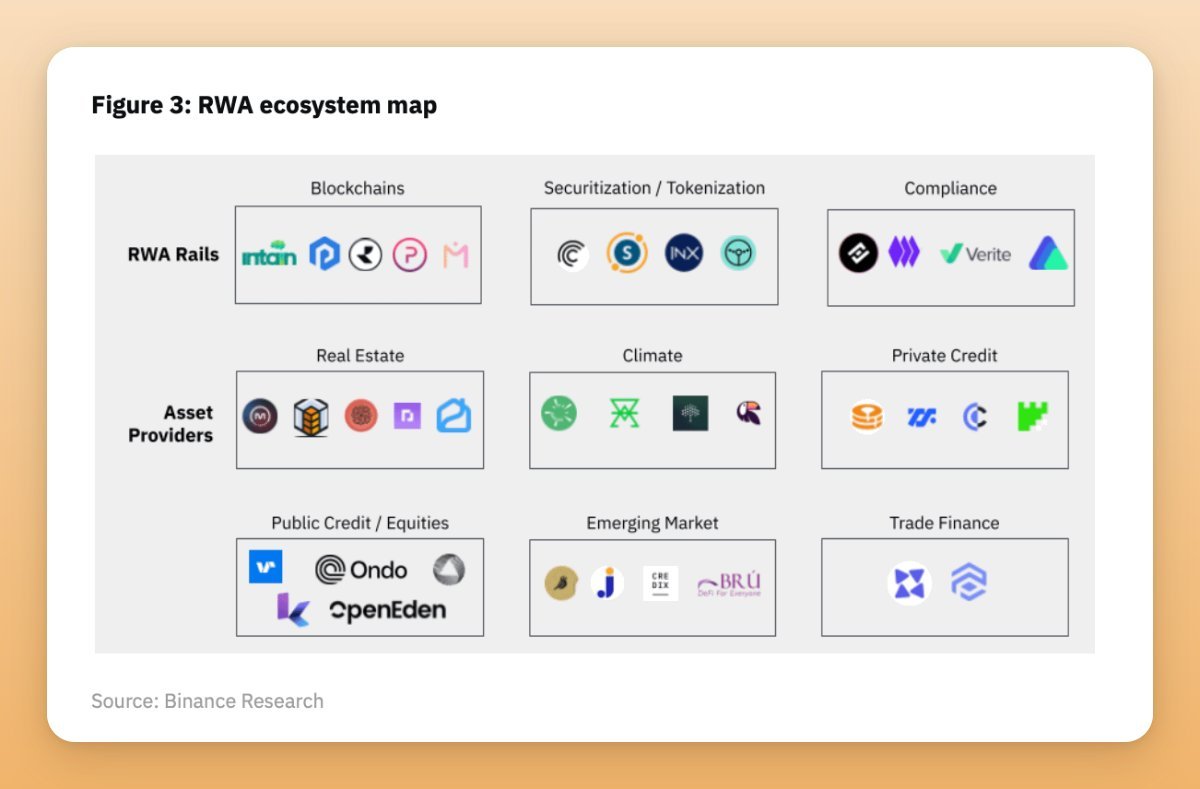Click the 'Trade Finance' heading
The width and height of the screenshot is (1200, 789).
coord(944,523)
